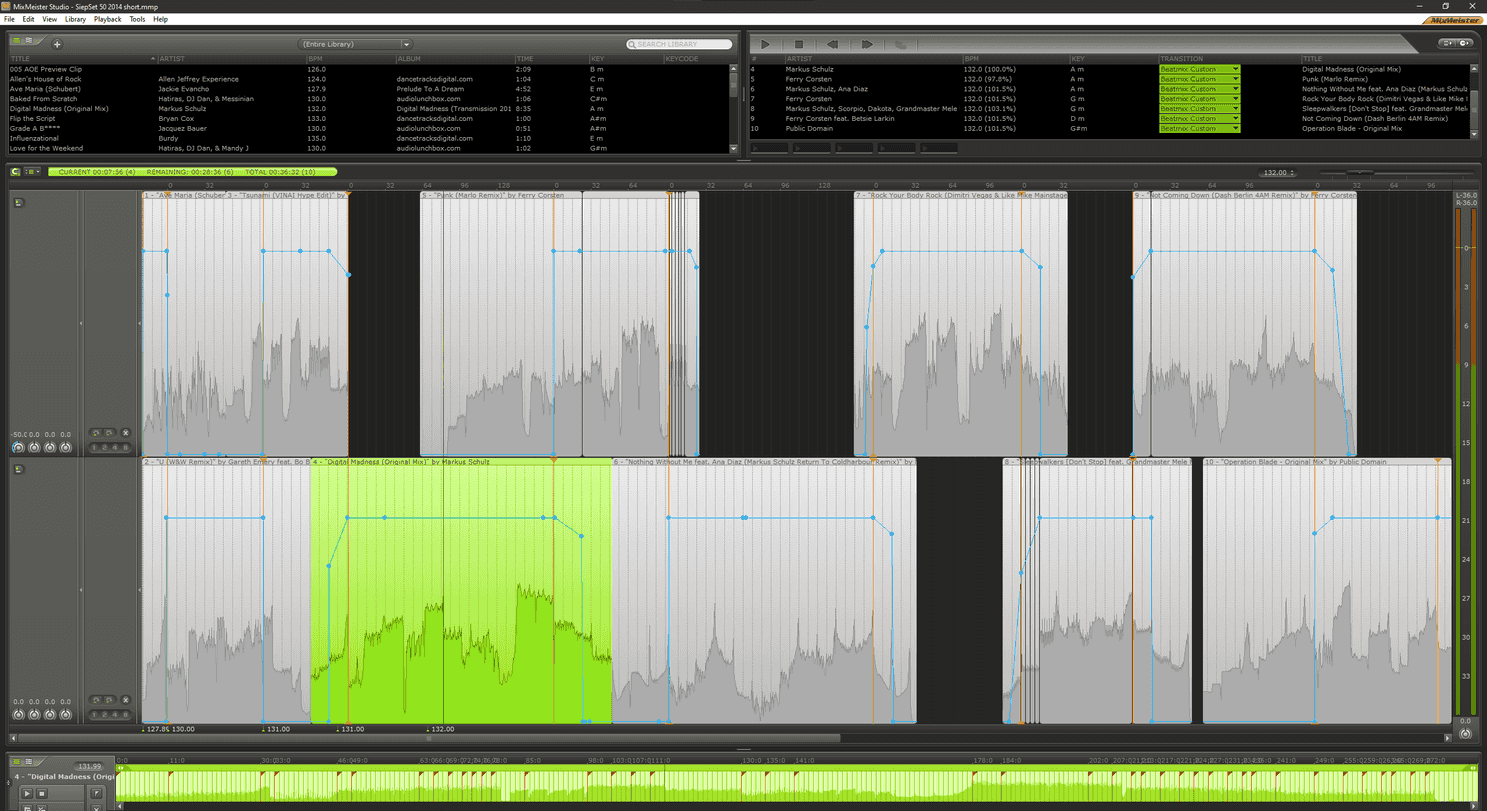Click the X button in the top track controls
This screenshot has height=811, width=1487.
125,433
